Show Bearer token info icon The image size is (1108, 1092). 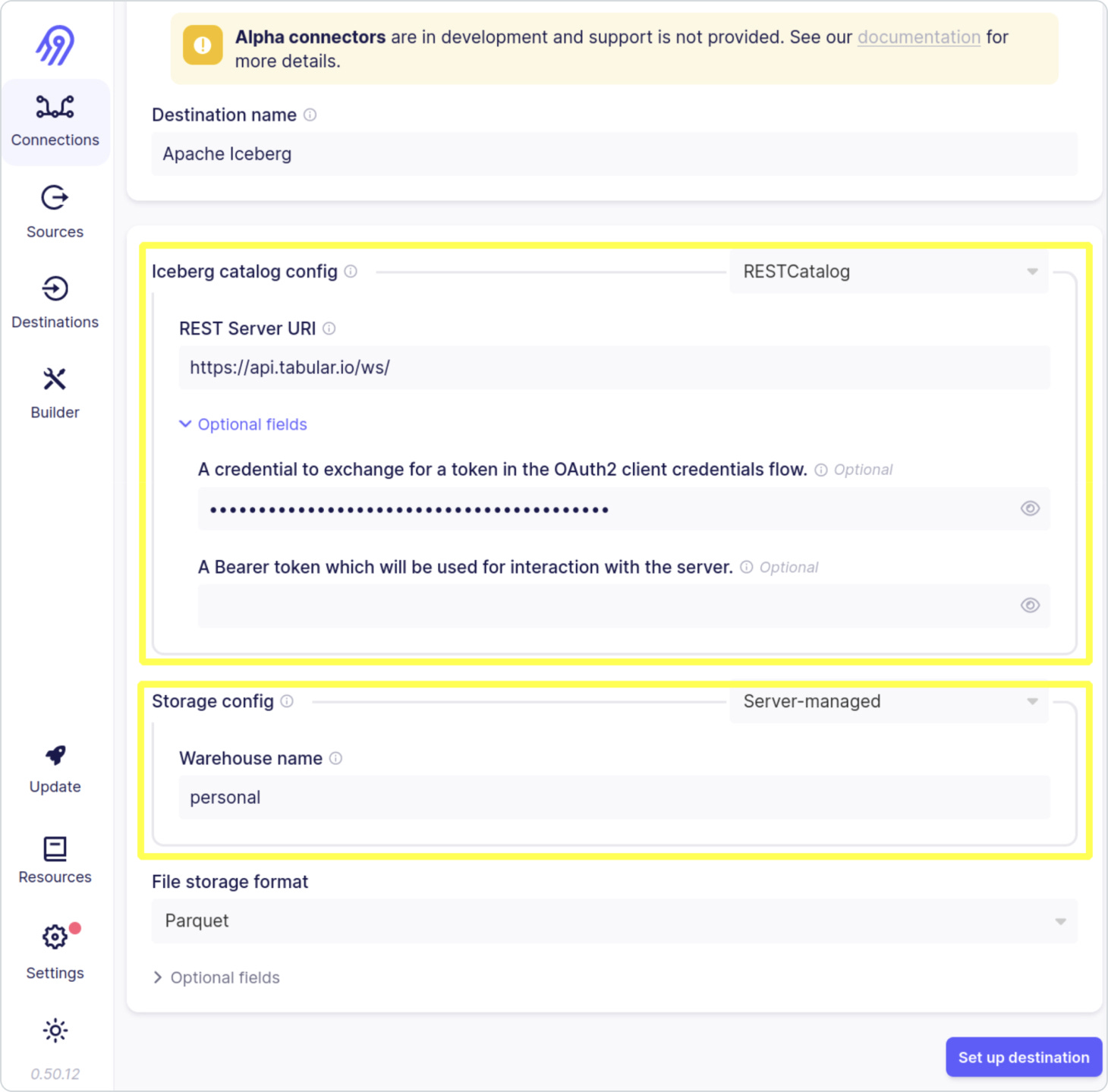coord(747,567)
